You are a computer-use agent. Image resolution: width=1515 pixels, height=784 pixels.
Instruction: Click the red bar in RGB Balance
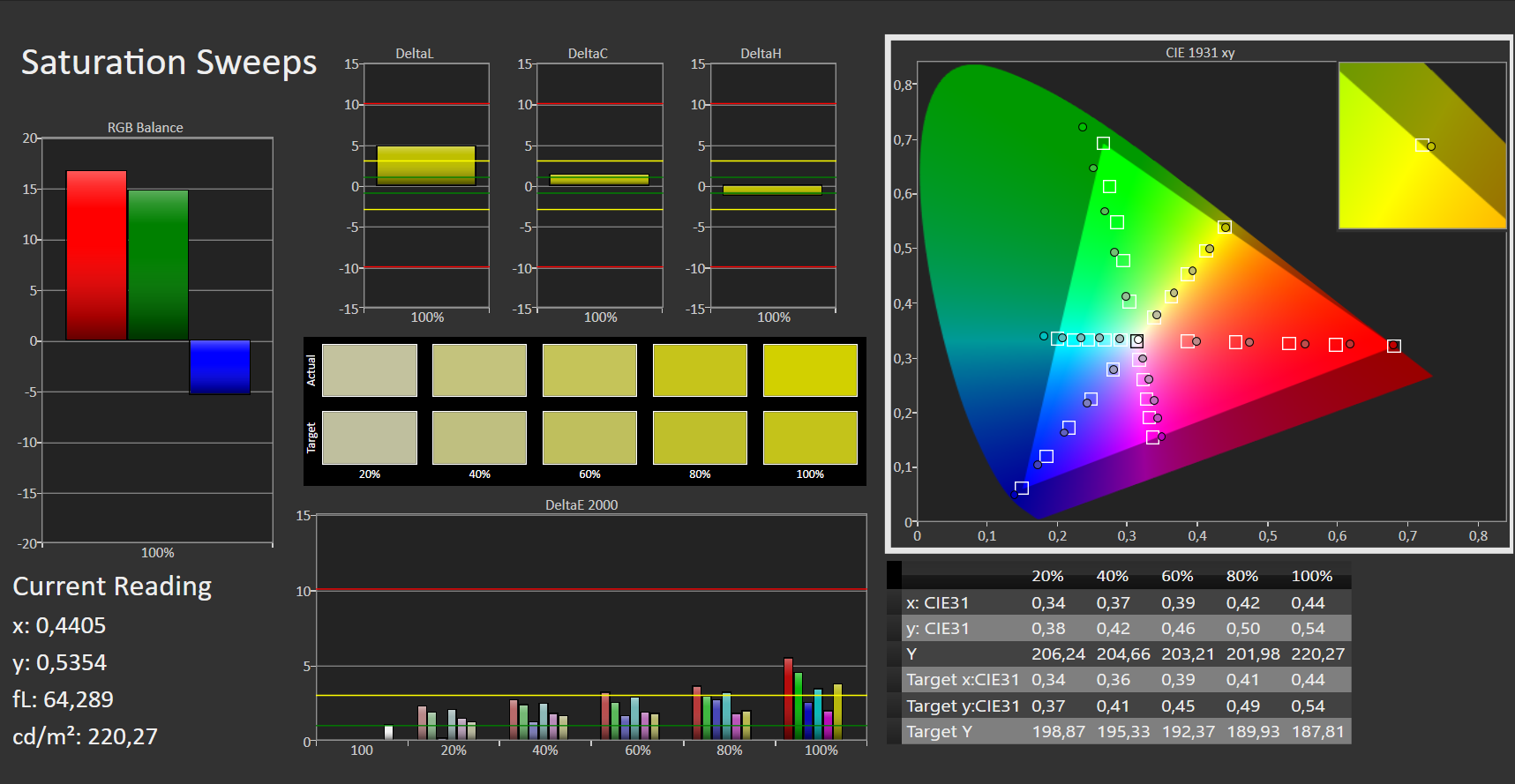[96, 256]
